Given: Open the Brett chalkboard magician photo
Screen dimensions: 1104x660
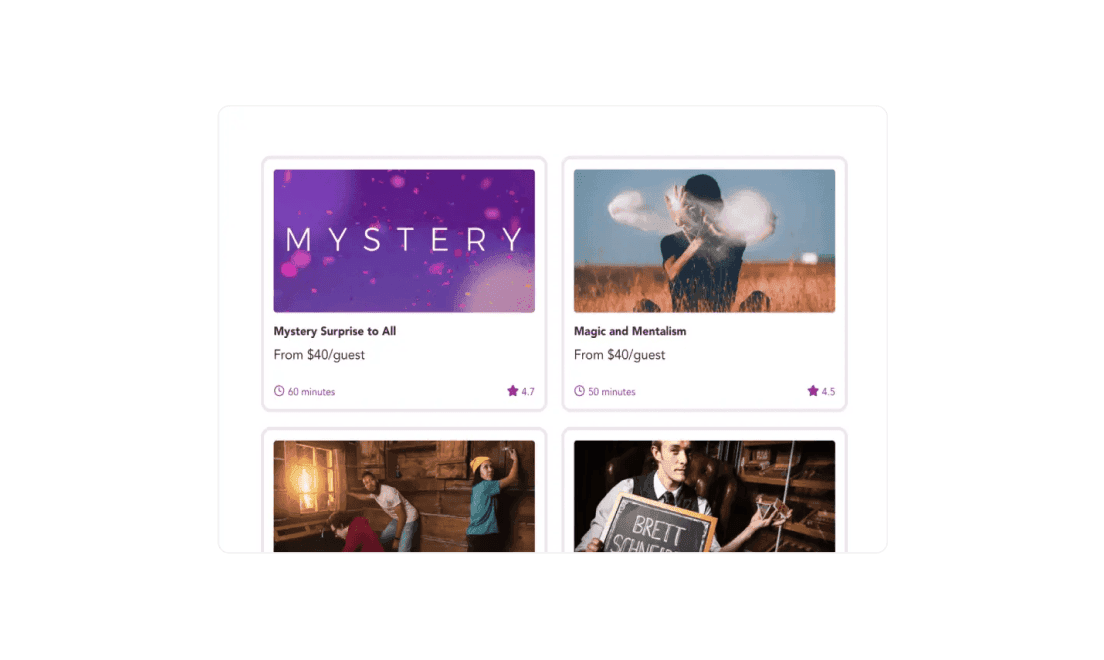Looking at the screenshot, I should point(704,496).
